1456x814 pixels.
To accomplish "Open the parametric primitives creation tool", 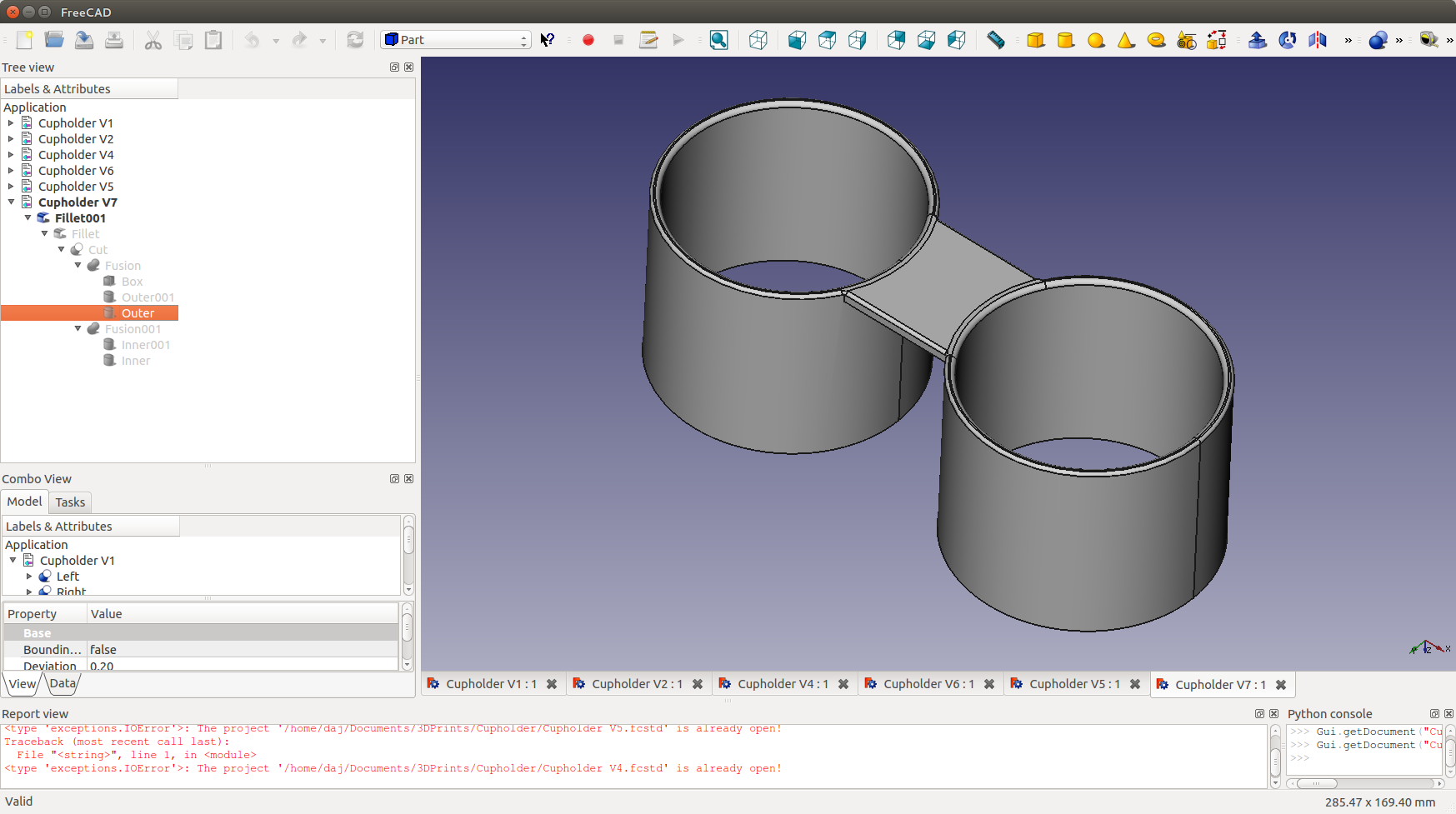I will 1187,40.
